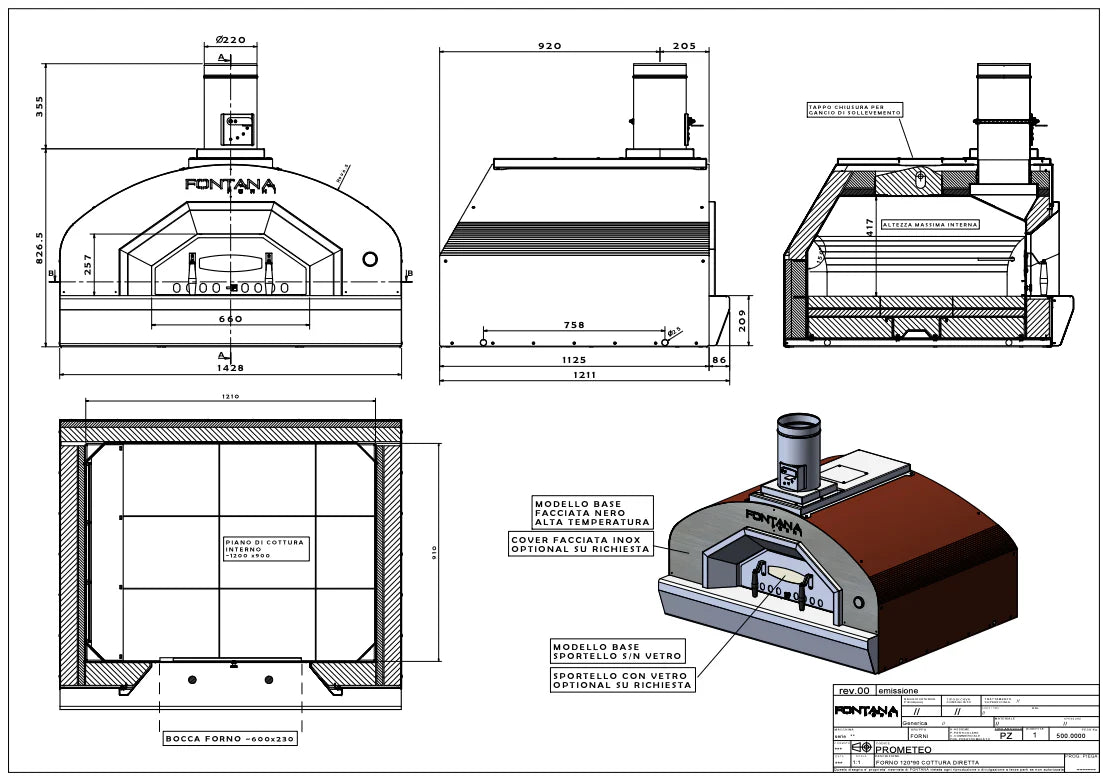Click the Fontana logo in the title block

point(867,710)
